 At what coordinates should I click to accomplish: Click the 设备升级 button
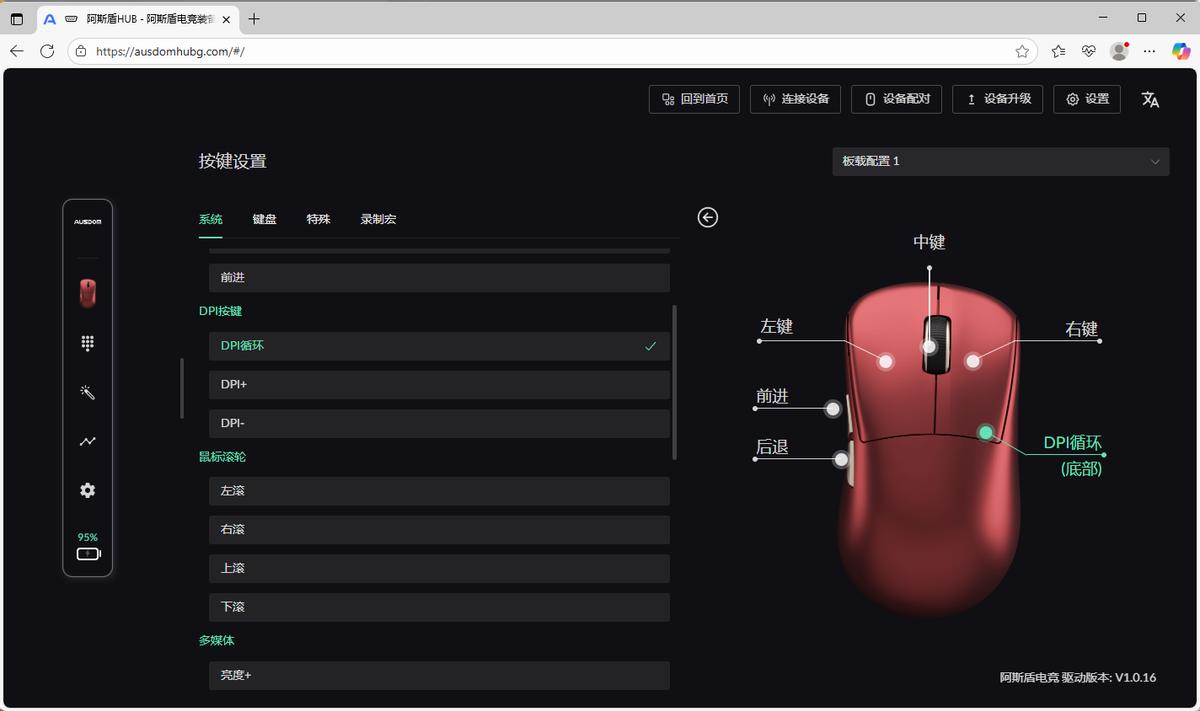(x=997, y=99)
